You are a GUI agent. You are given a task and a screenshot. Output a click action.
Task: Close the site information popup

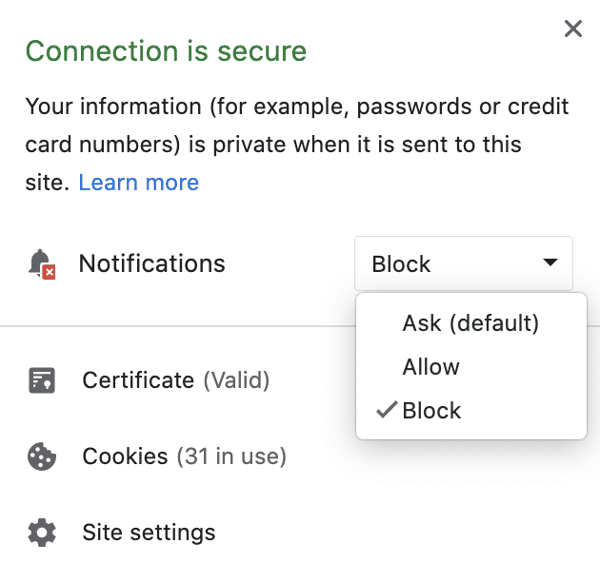573,29
